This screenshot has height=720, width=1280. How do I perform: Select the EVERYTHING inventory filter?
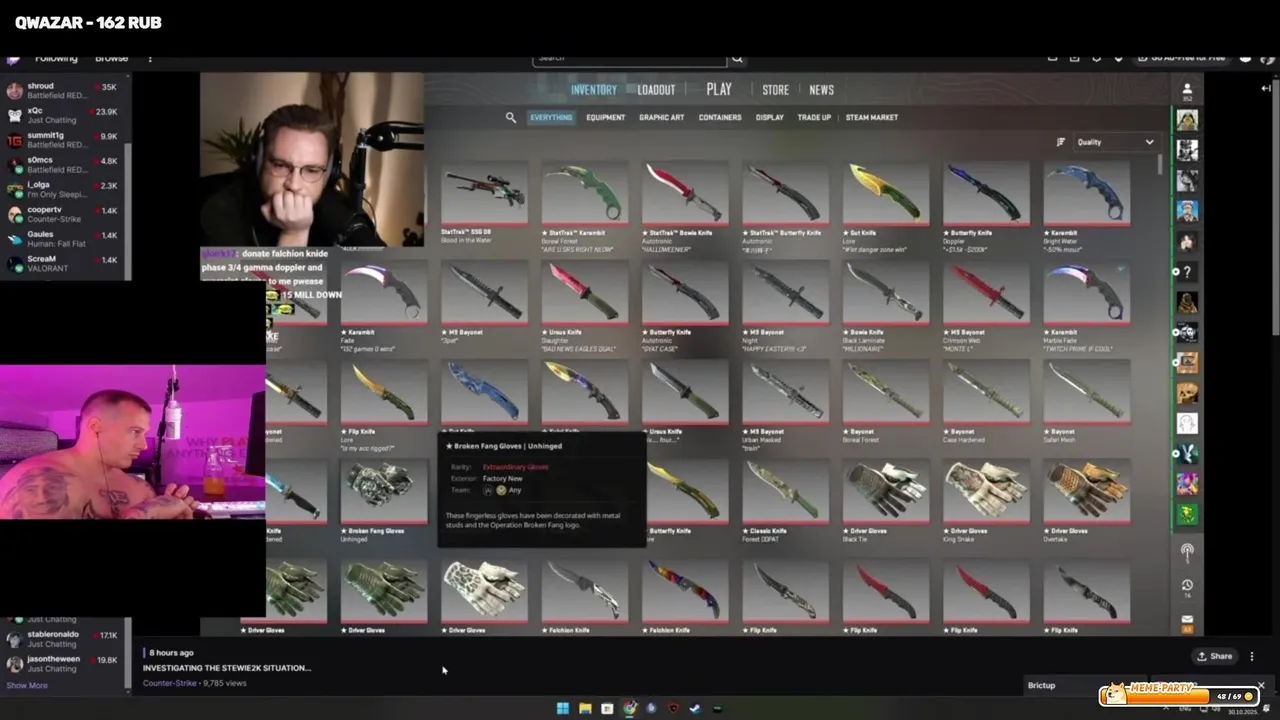551,117
